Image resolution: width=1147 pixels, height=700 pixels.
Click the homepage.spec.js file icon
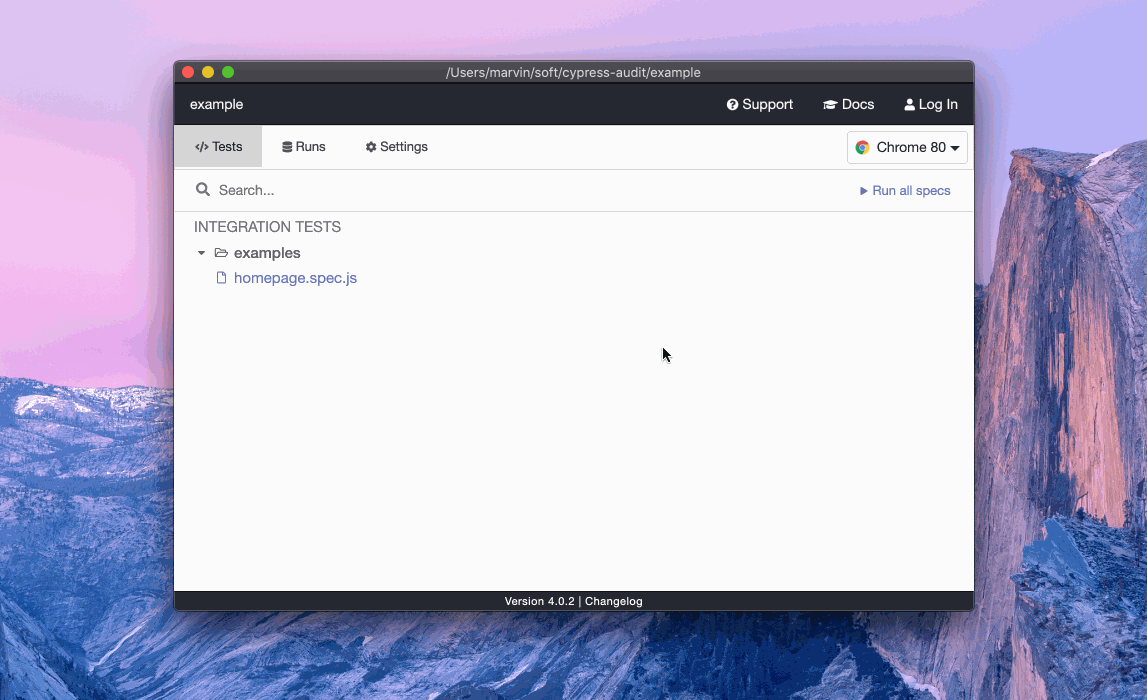coord(221,278)
